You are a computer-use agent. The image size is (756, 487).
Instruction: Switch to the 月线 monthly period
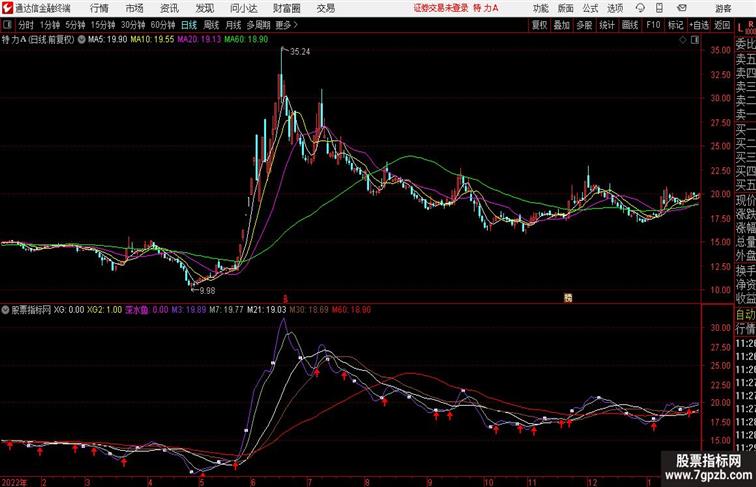click(x=233, y=25)
